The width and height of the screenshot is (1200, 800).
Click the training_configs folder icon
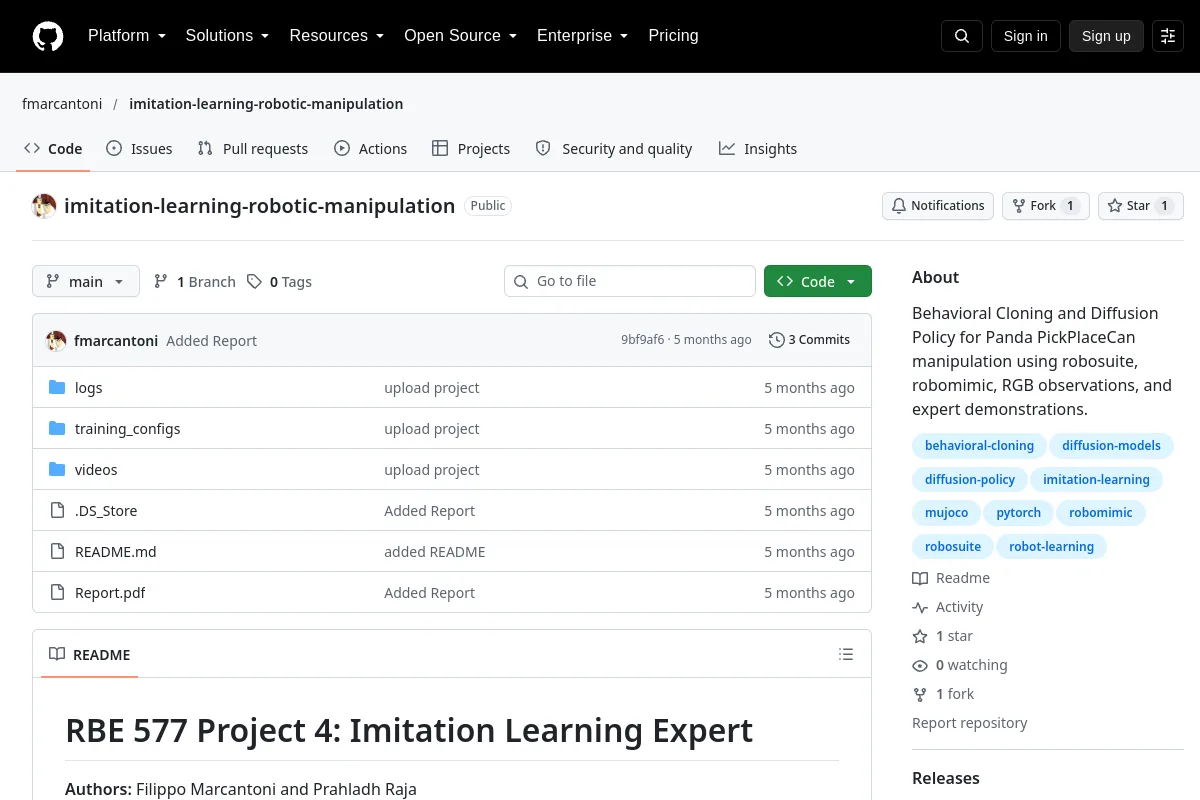point(57,429)
